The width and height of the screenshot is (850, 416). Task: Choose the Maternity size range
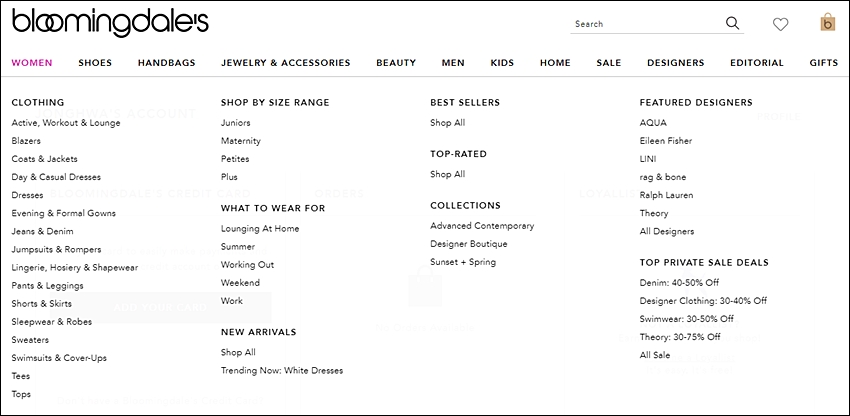pyautogui.click(x=241, y=140)
